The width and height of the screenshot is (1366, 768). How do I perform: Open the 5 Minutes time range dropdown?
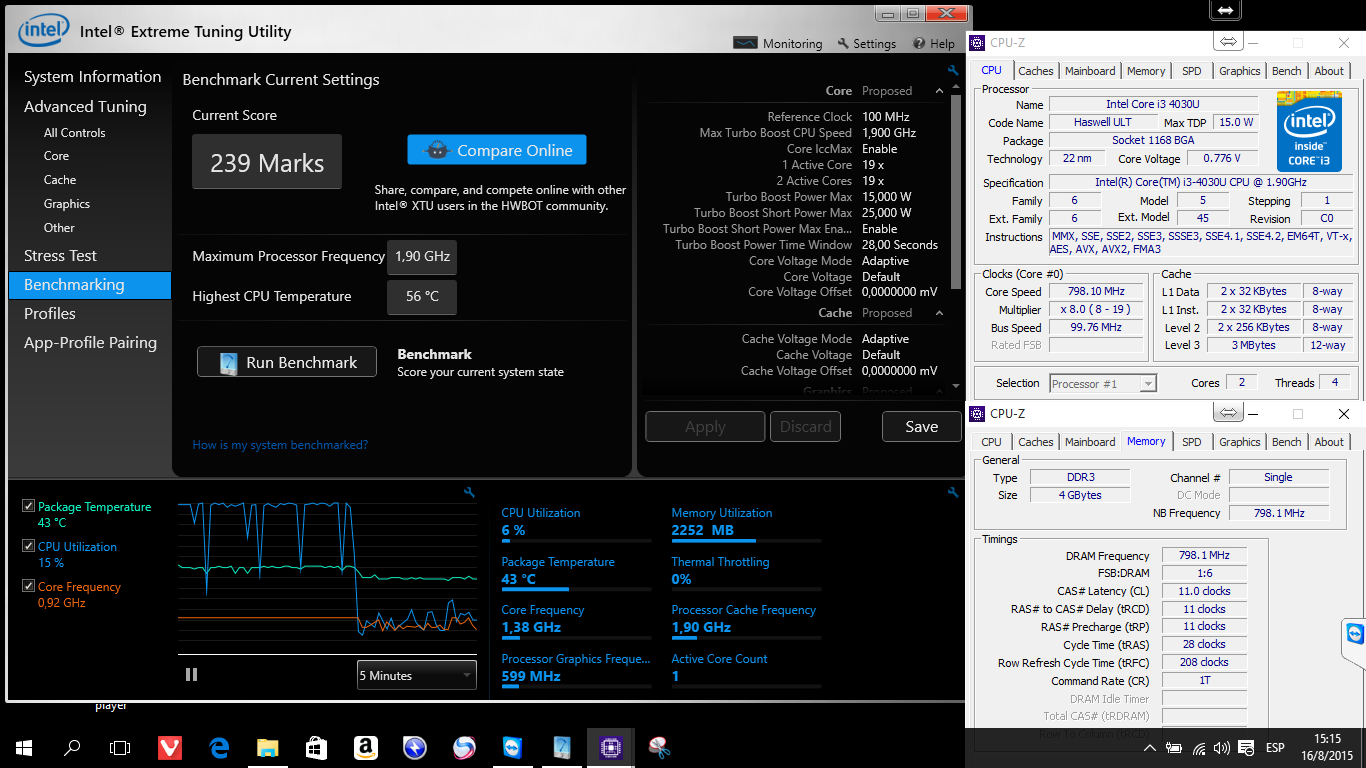coord(416,675)
